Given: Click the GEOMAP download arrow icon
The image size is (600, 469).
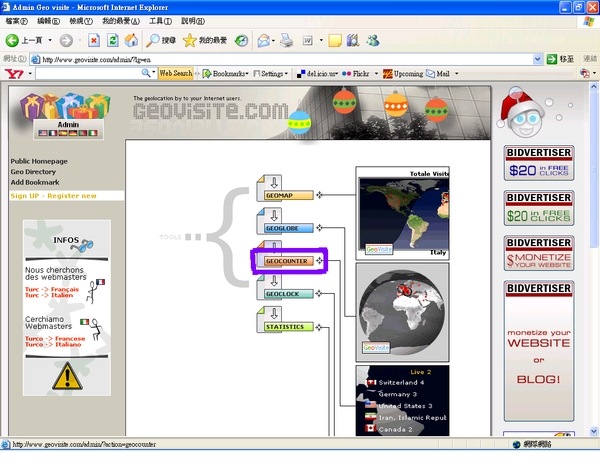Looking at the screenshot, I should pos(274,182).
